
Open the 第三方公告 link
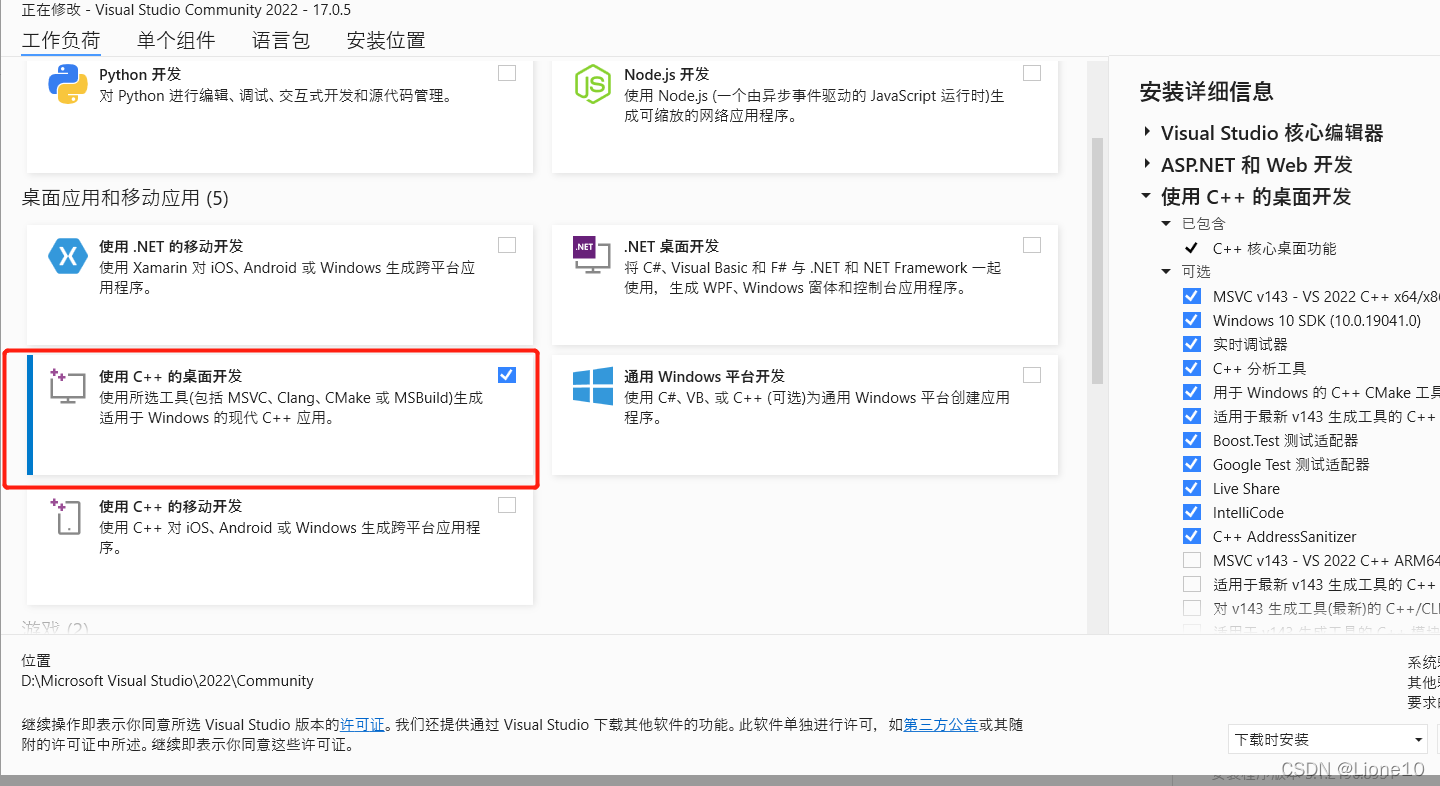coord(941,725)
